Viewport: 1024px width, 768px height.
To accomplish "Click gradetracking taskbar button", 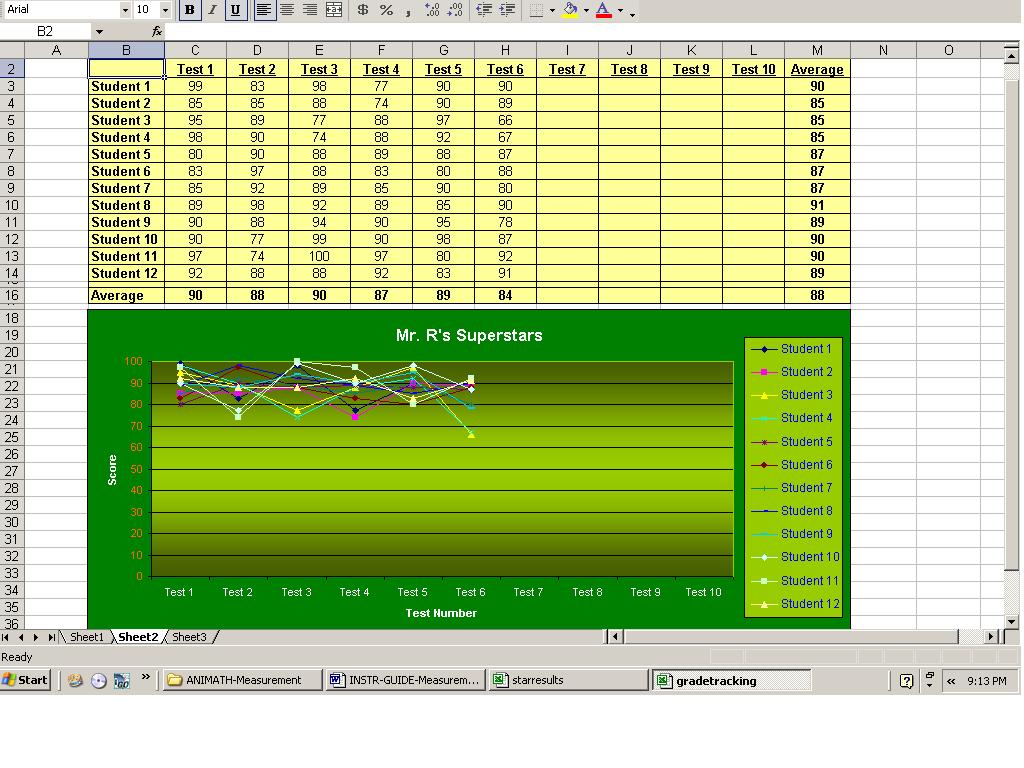I will (732, 680).
